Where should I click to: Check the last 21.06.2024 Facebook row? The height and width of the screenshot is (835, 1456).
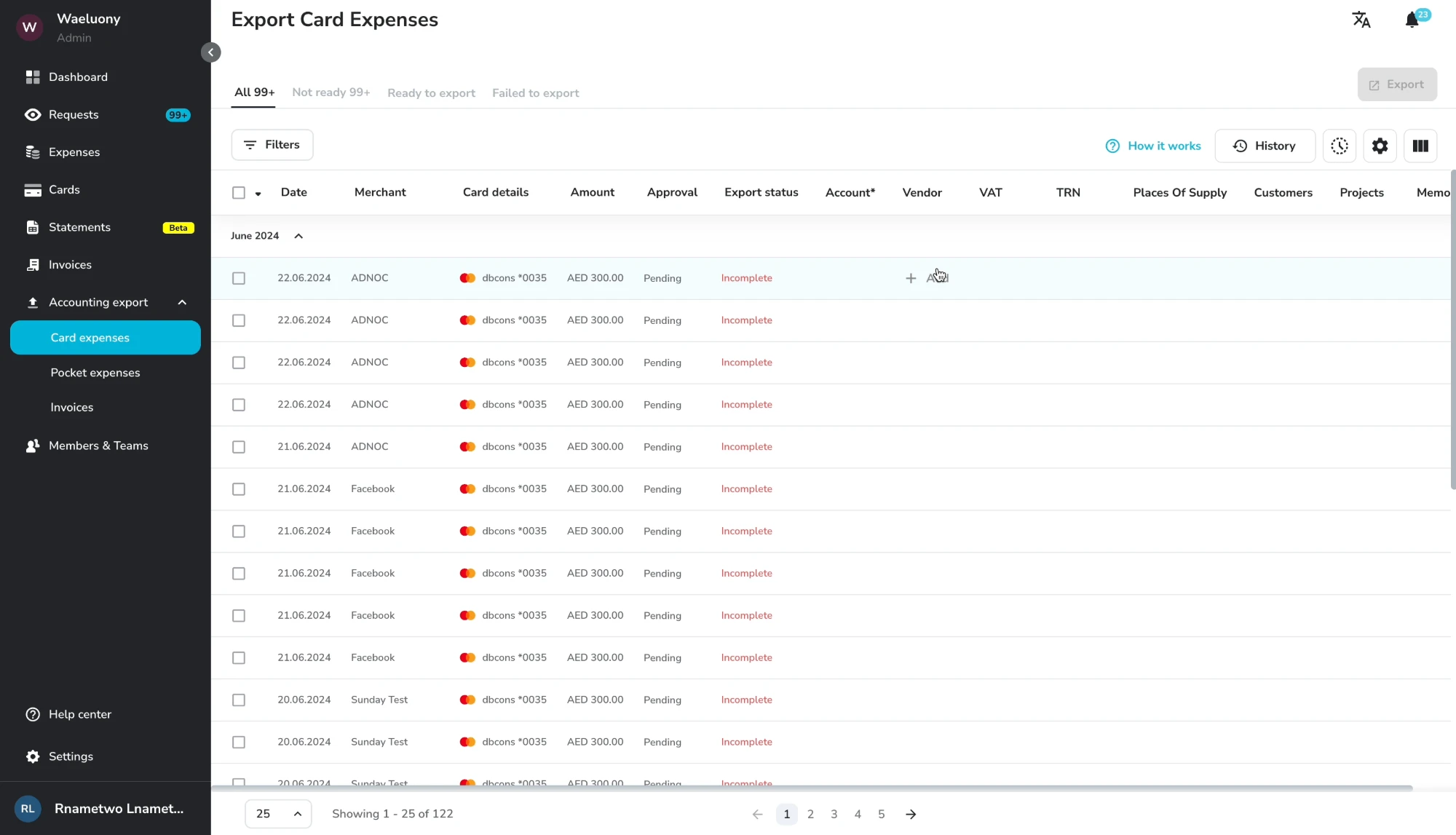239,658
